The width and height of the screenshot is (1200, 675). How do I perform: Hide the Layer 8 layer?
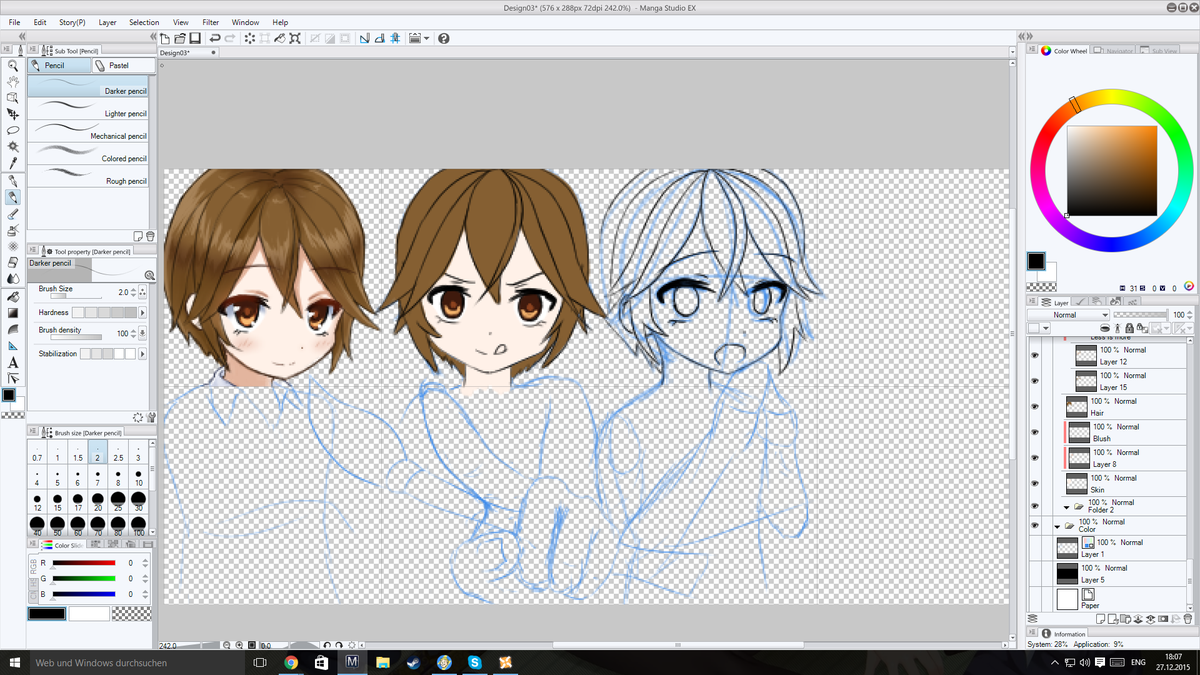(1035, 458)
